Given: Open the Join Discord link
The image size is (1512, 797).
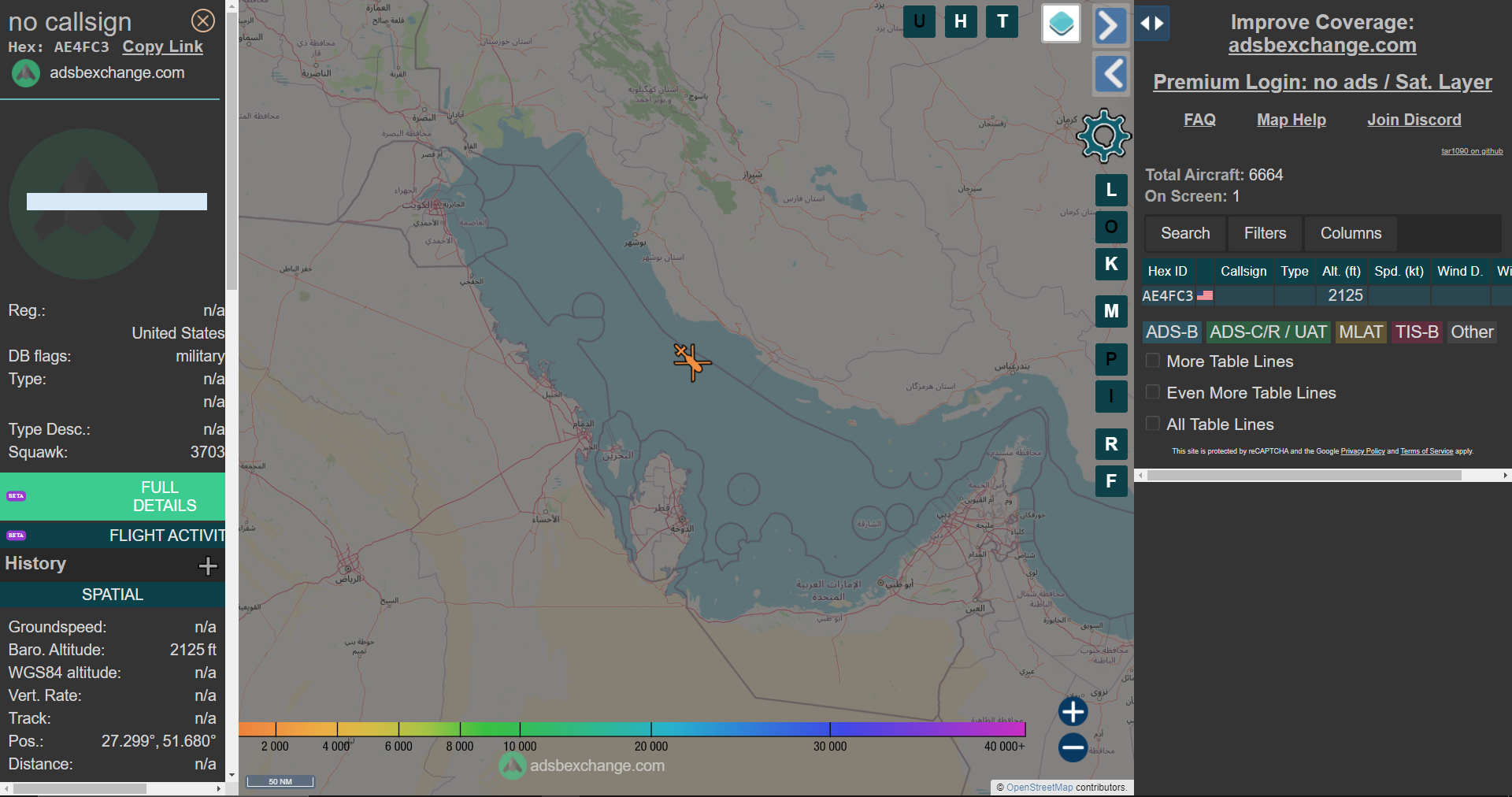Looking at the screenshot, I should click(x=1414, y=120).
